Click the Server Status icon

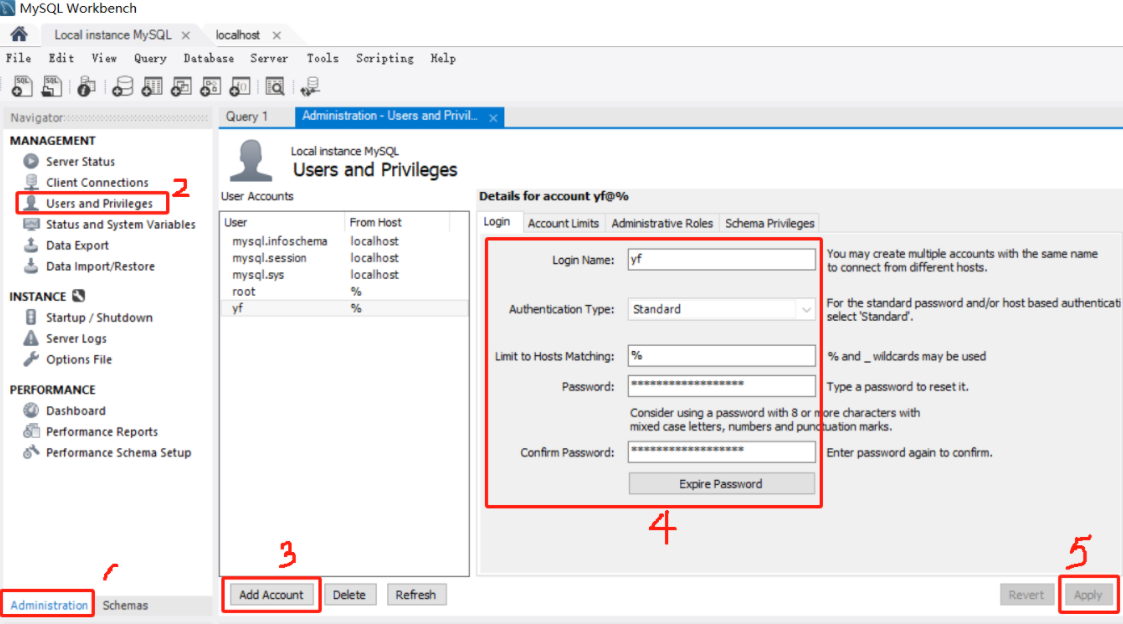click(x=31, y=161)
